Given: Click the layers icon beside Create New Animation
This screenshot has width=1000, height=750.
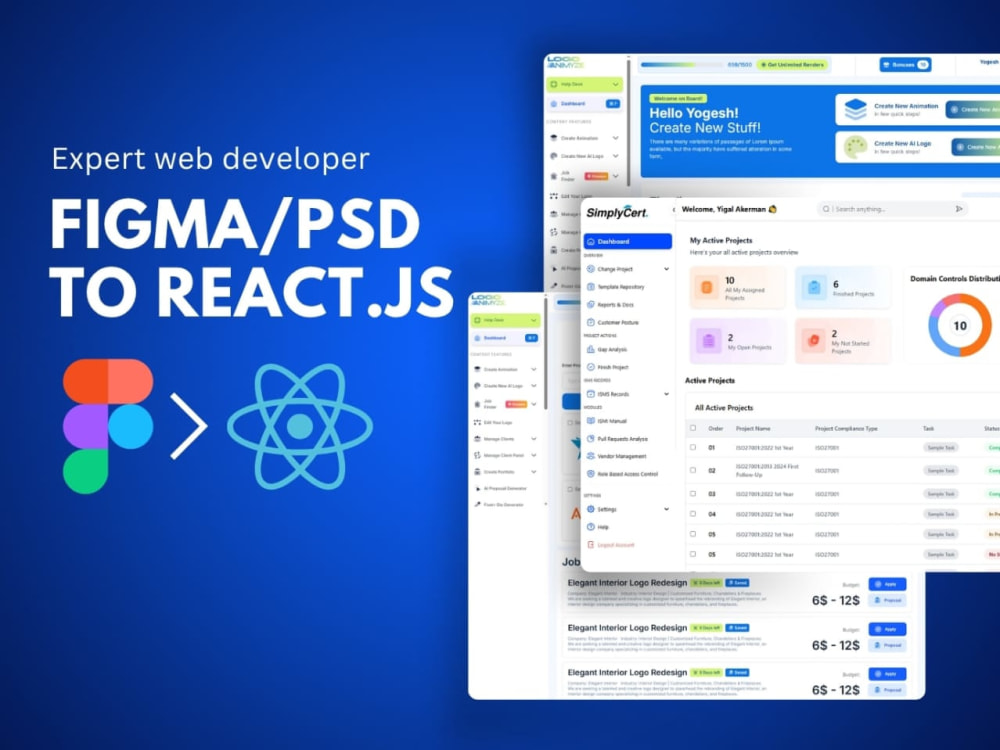Looking at the screenshot, I should click(855, 110).
